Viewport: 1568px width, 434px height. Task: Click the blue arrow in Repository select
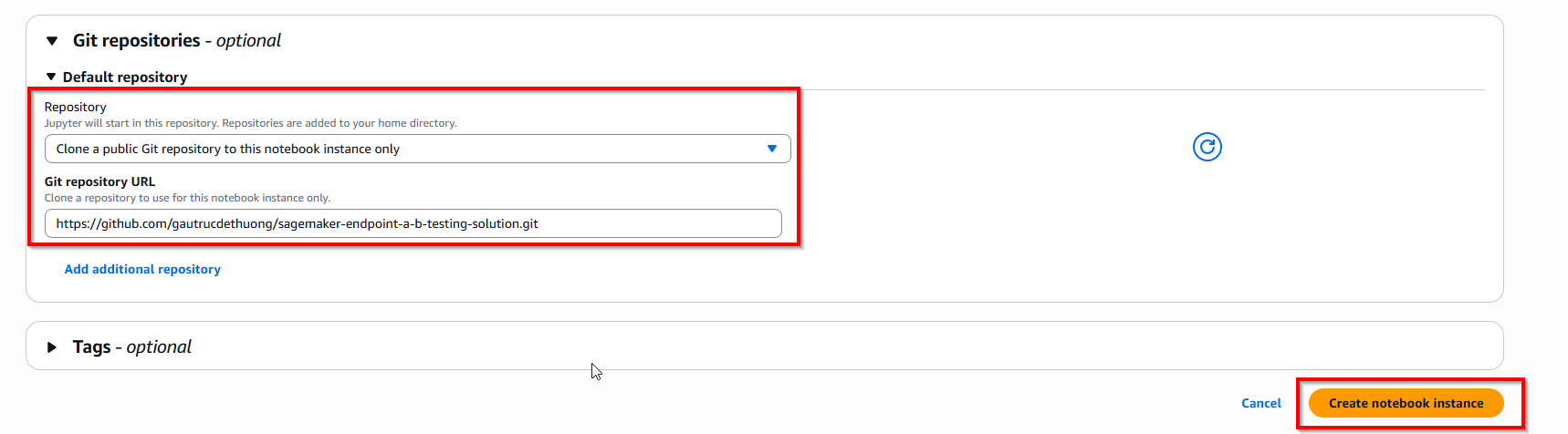click(x=772, y=149)
